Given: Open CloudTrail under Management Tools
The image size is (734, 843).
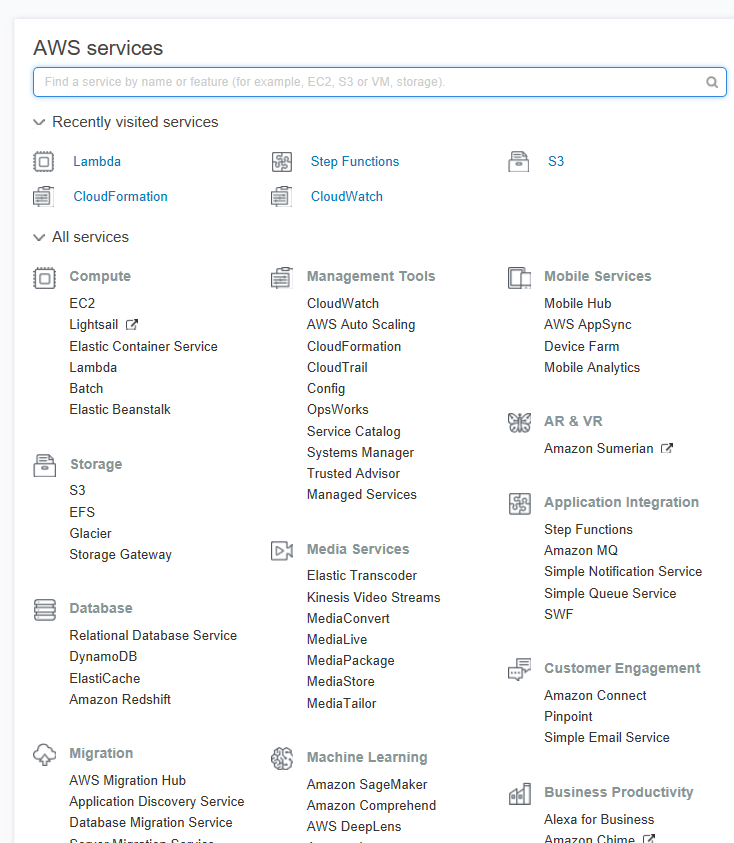Looking at the screenshot, I should coord(337,367).
